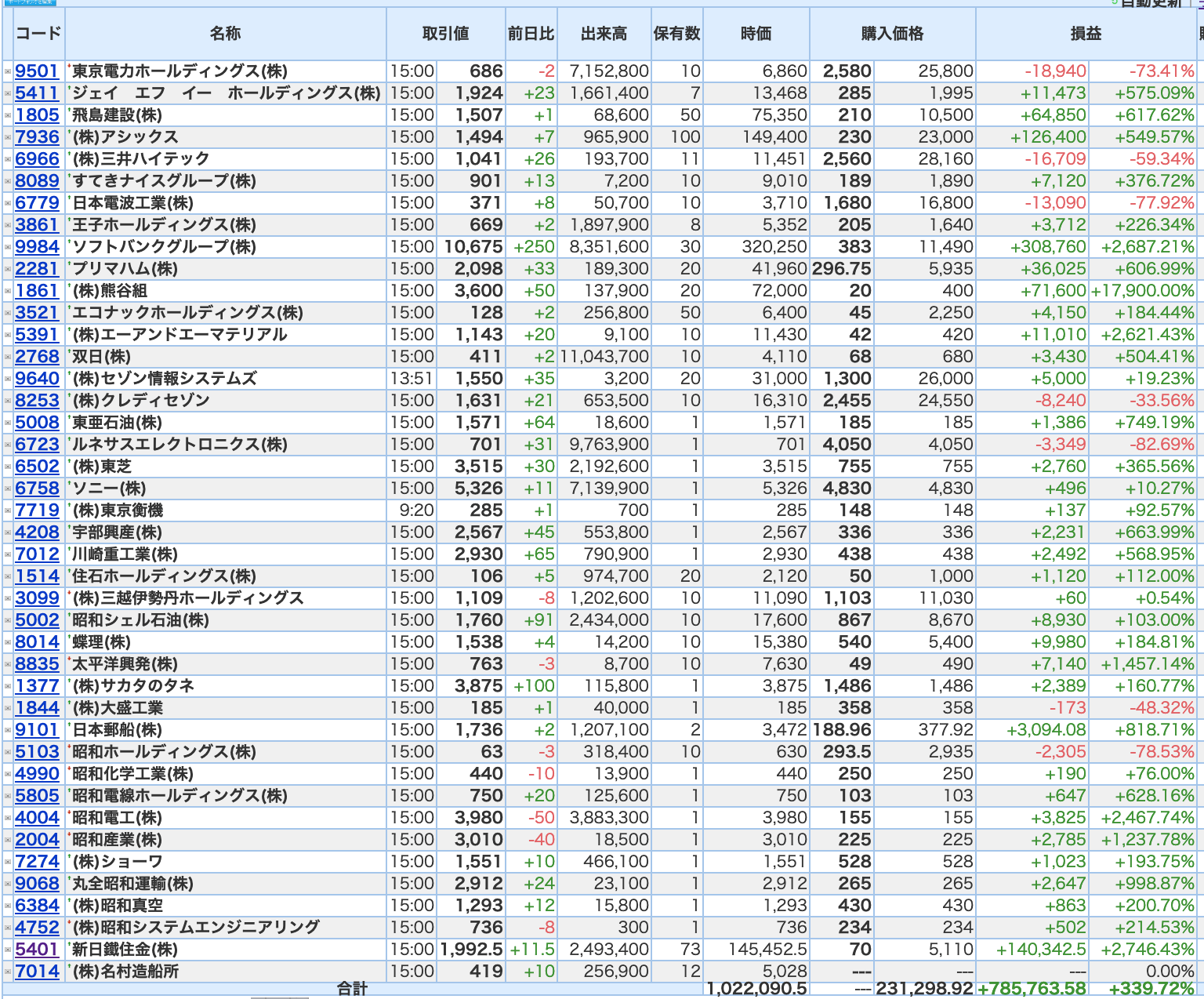Click the small x icon beside code 8253
The width and height of the screenshot is (1204, 999).
point(8,401)
